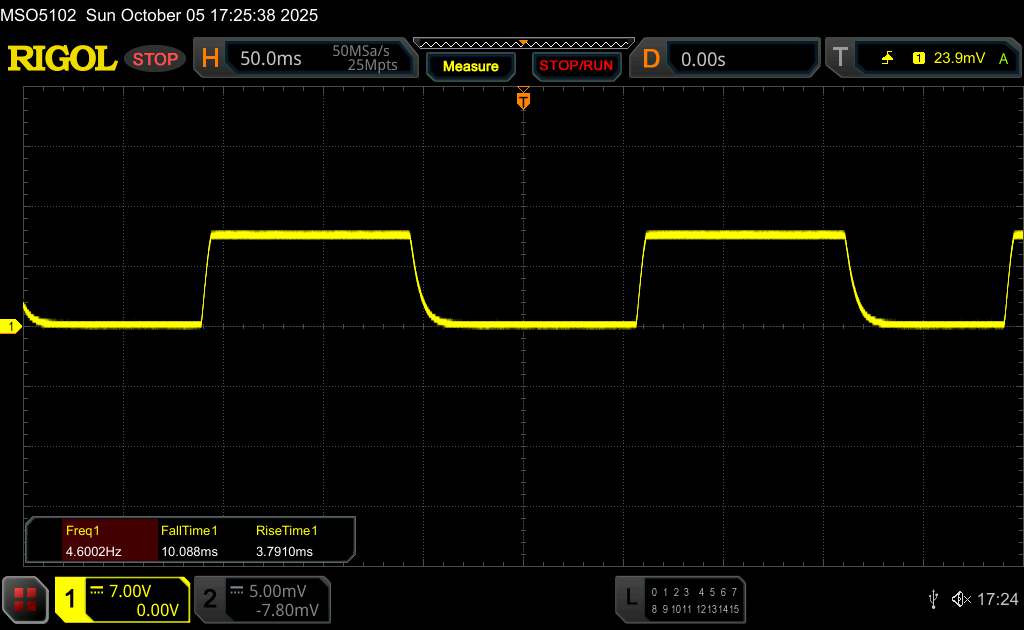The width and height of the screenshot is (1024, 630).
Task: Click the RIGOL logo
Action: (x=62, y=59)
